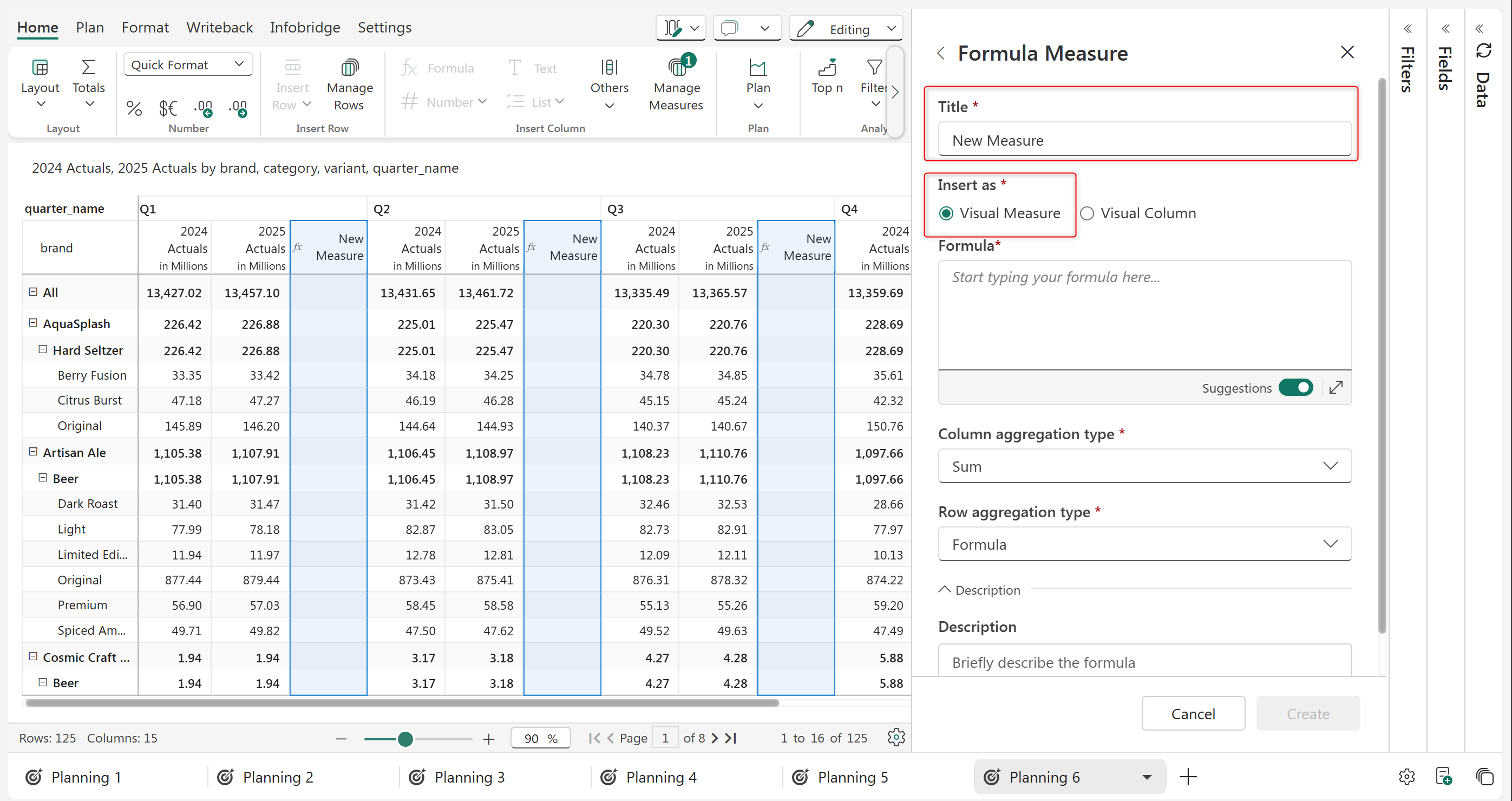The image size is (1512, 801).
Task: Open Manage Measures in the ribbon
Action: tap(676, 68)
